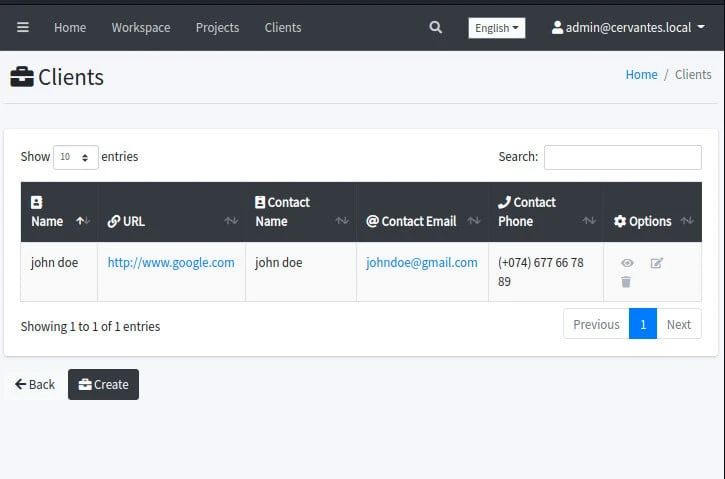Go to Workspace in the navbar
This screenshot has height=479, width=725.
pyautogui.click(x=141, y=27)
